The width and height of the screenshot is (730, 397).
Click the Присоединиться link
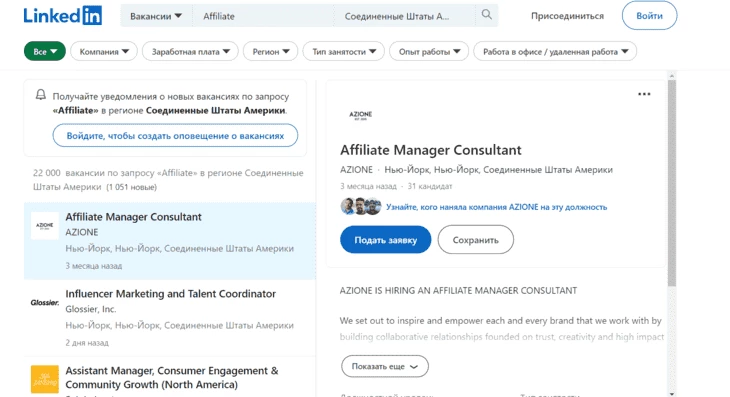pos(567,16)
